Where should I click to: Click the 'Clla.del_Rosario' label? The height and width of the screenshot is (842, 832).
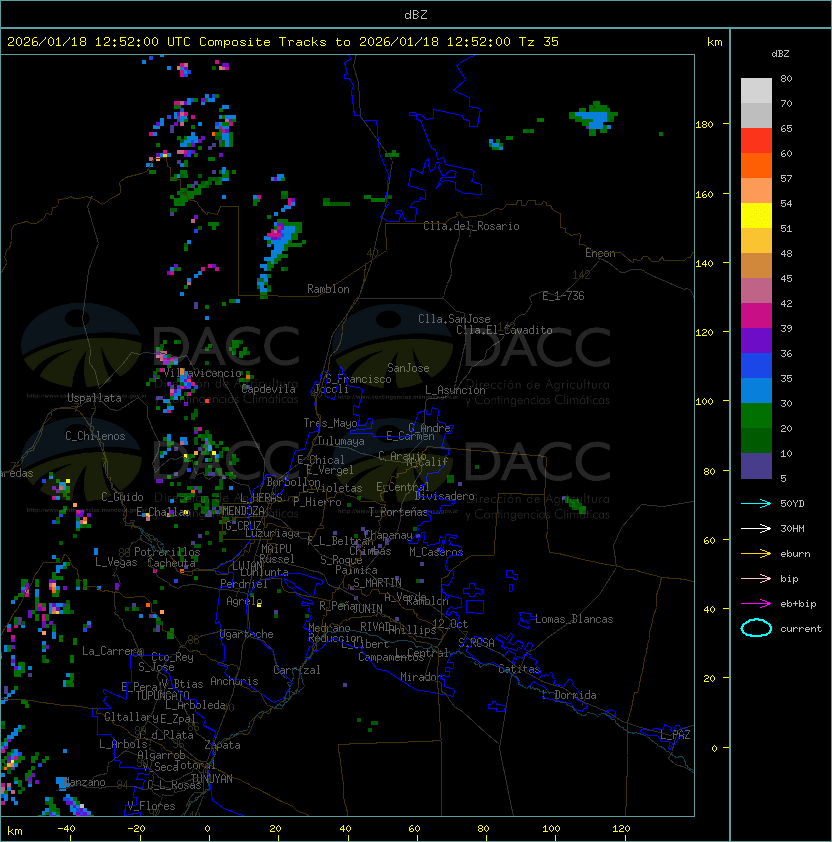tap(471, 226)
